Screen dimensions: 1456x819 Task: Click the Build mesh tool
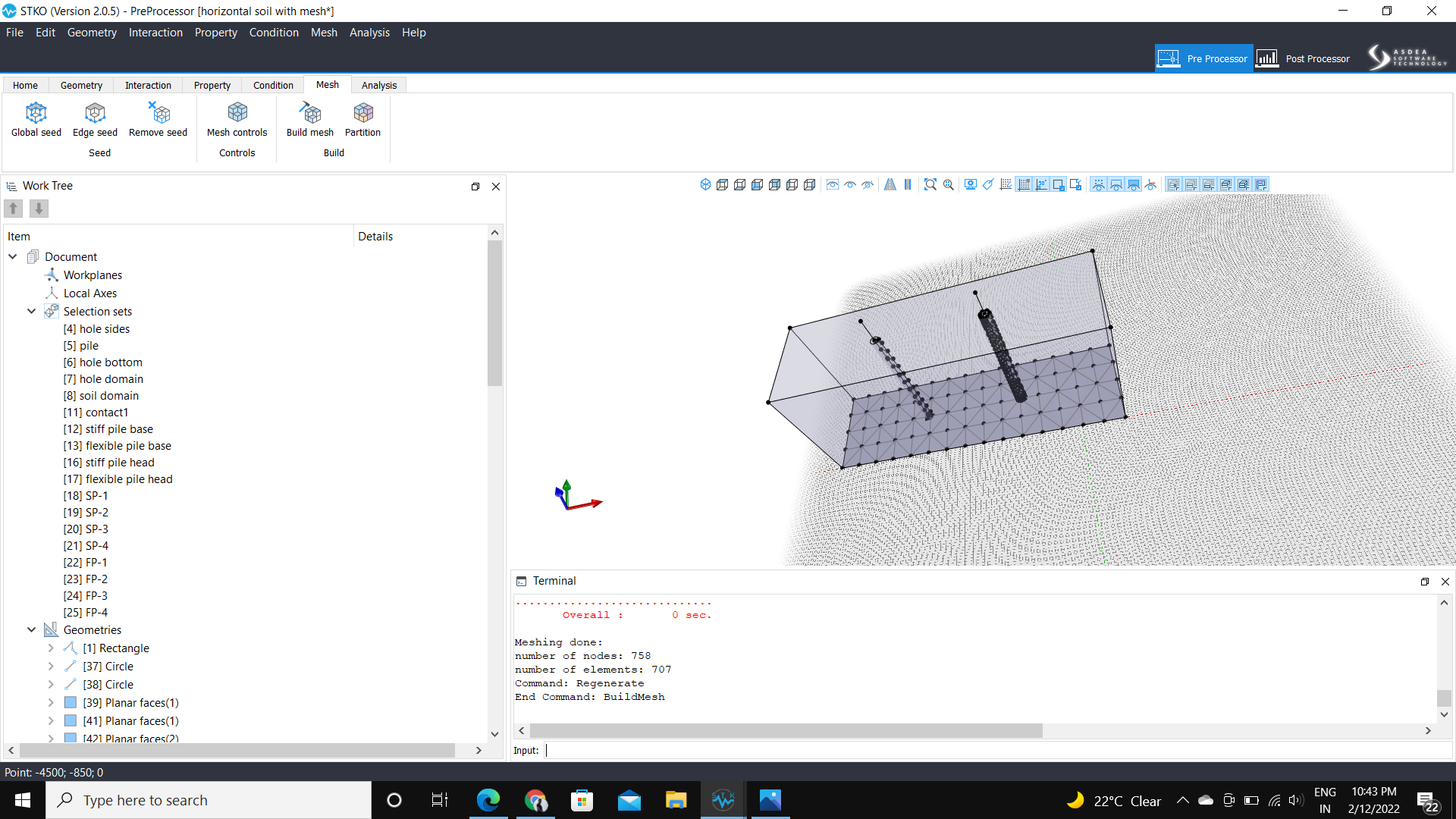pos(310,120)
